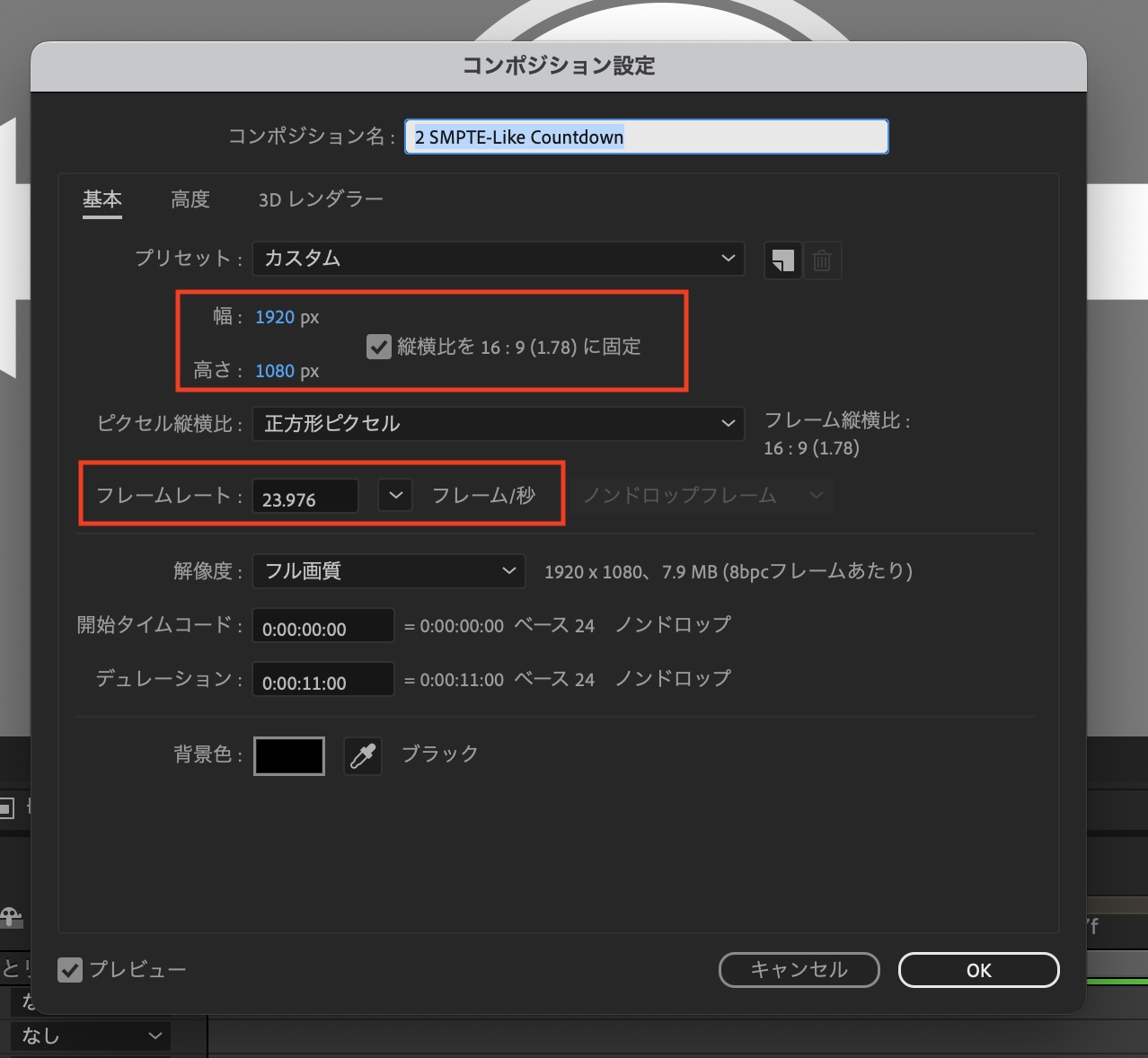The image size is (1148, 1058).
Task: Click the duration field showing 0:00:11:00
Action: [322, 680]
